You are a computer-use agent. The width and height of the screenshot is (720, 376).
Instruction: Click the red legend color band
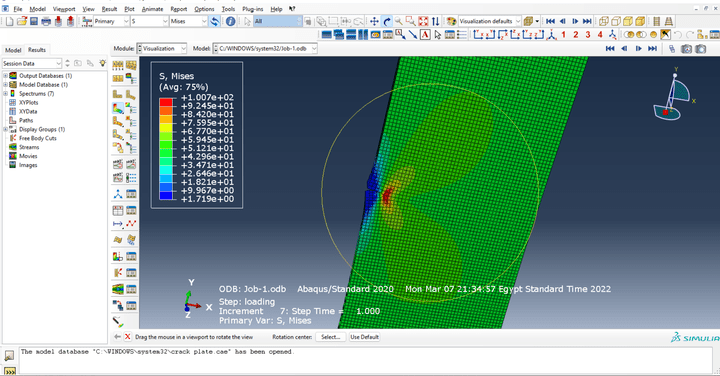(x=166, y=102)
